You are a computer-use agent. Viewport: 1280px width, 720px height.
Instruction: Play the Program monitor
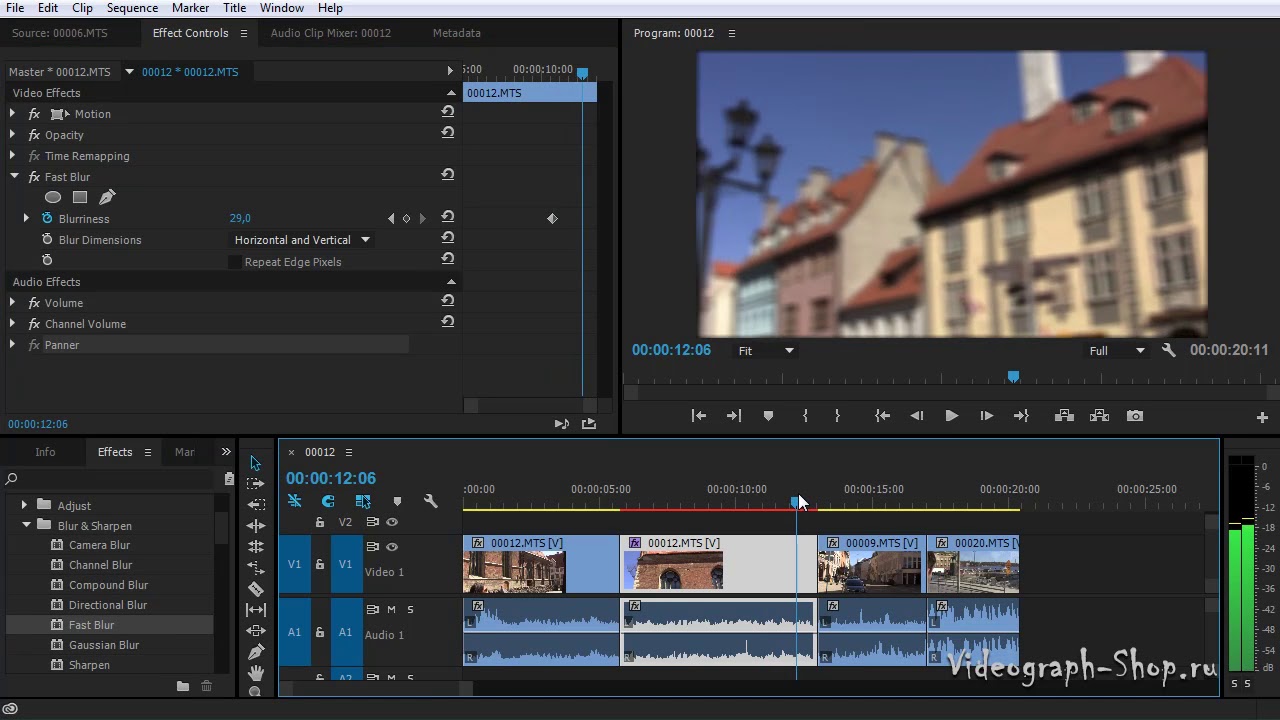point(951,416)
